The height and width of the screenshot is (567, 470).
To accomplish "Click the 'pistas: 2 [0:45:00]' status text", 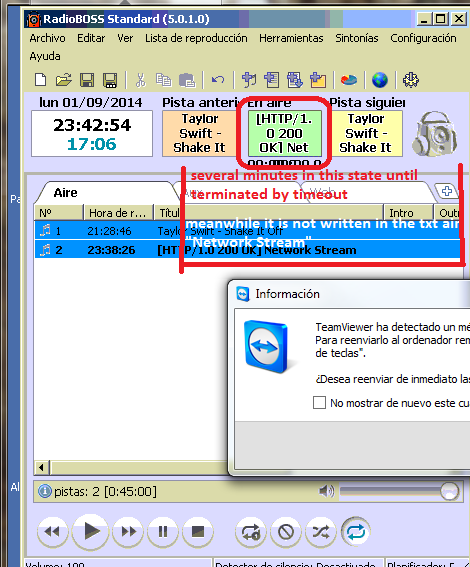I will tap(106, 491).
